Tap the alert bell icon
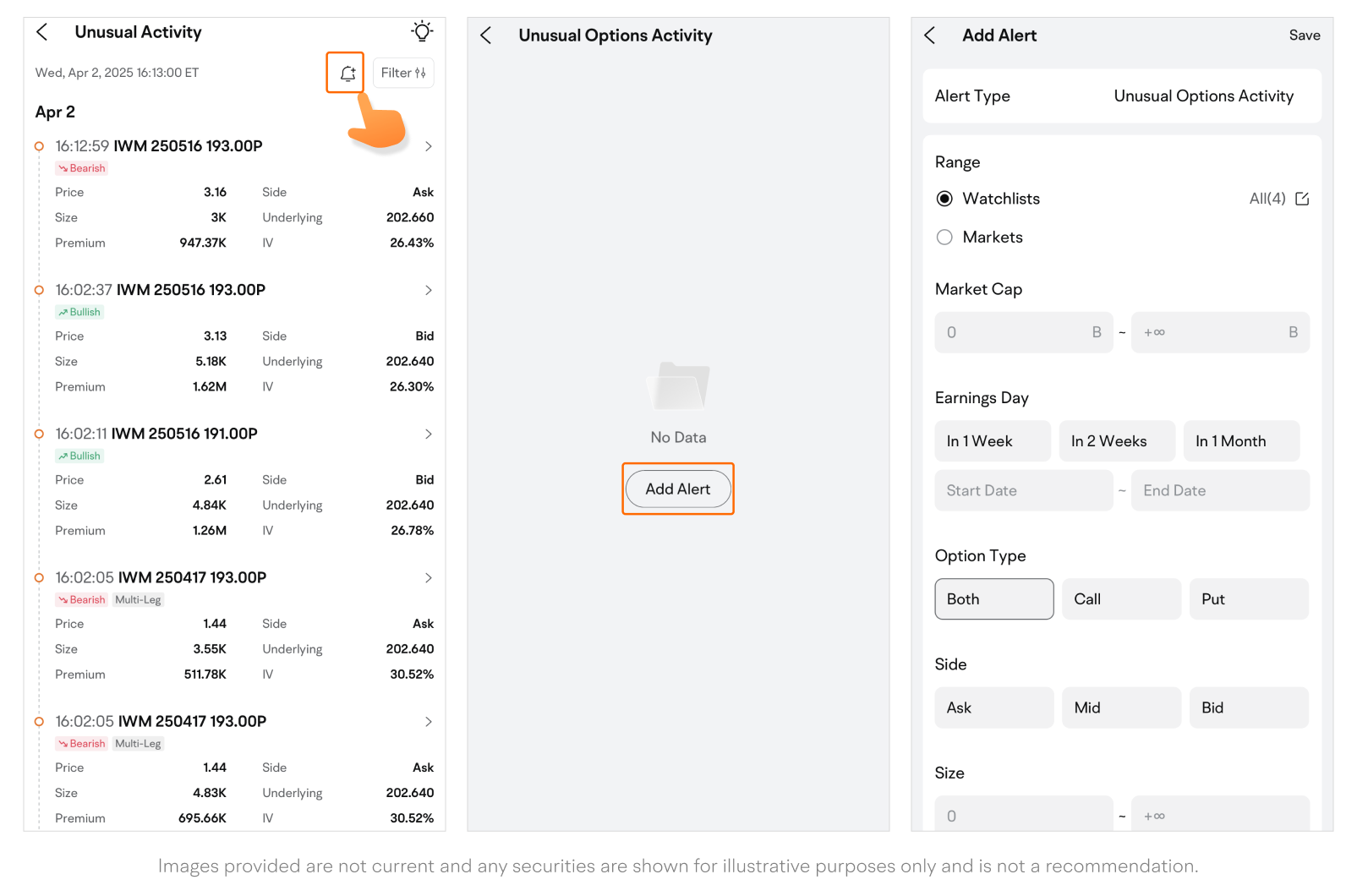Viewport: 1357px width, 896px height. coord(346,74)
